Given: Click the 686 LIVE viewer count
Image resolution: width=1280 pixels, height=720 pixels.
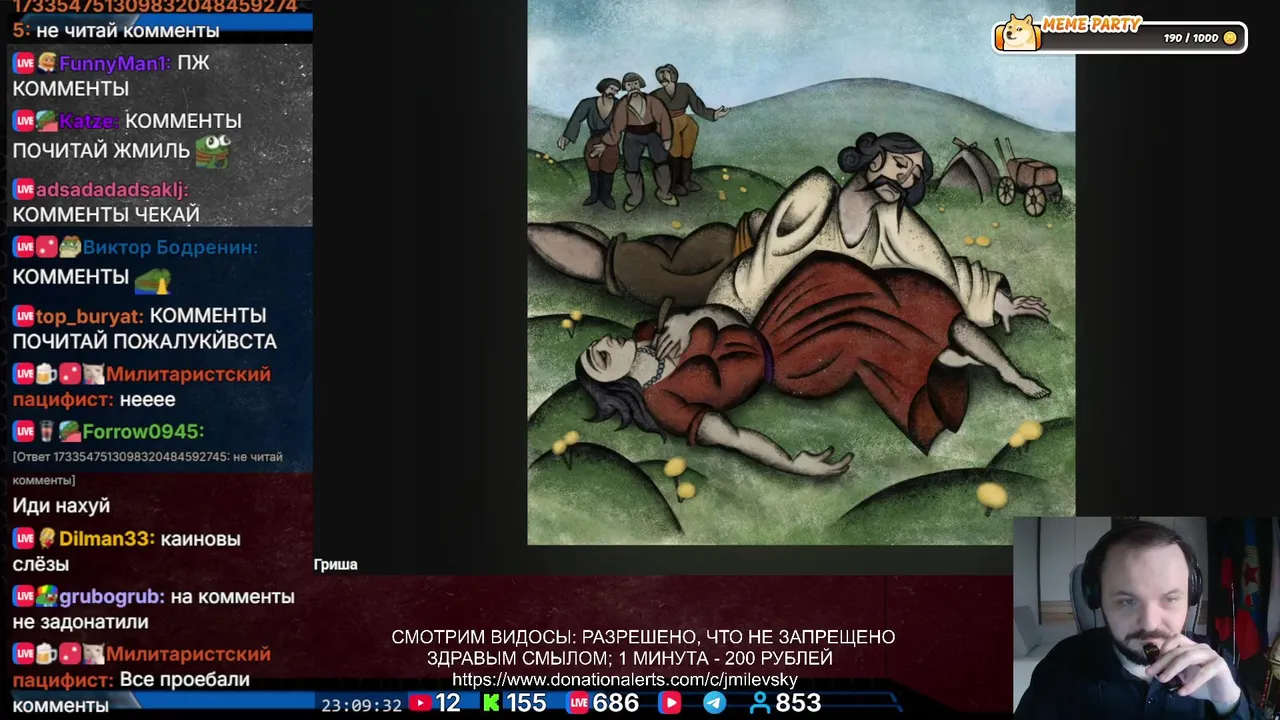Looking at the screenshot, I should pos(616,704).
